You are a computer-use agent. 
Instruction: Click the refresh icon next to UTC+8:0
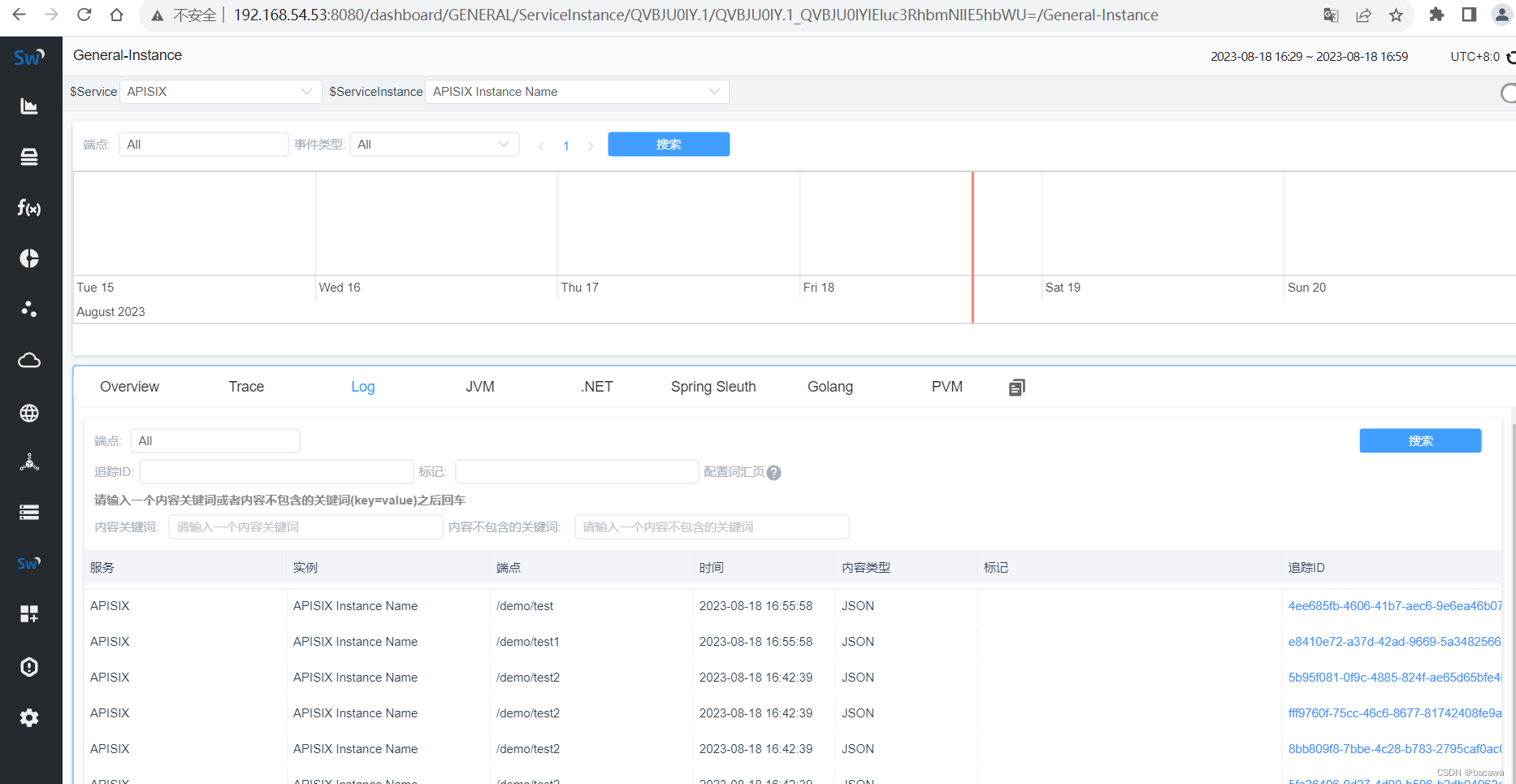tap(1510, 57)
